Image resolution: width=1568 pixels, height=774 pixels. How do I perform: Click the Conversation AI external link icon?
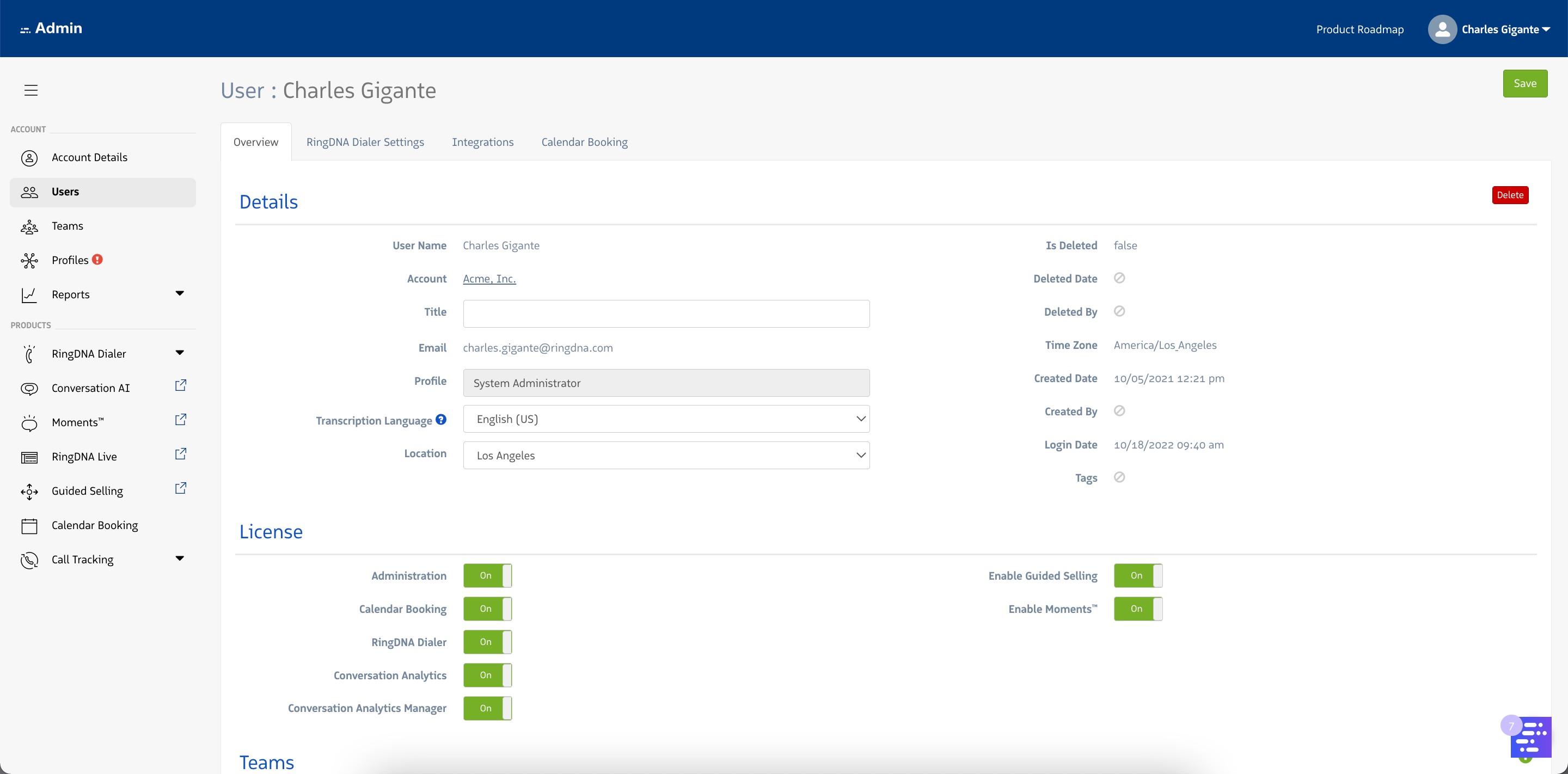[x=180, y=385]
